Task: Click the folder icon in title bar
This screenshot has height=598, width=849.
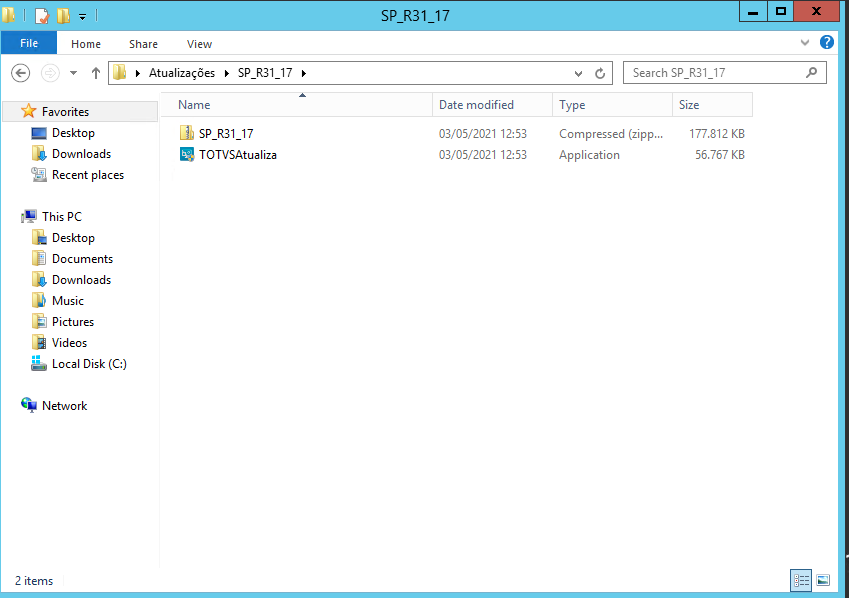Action: (8, 15)
